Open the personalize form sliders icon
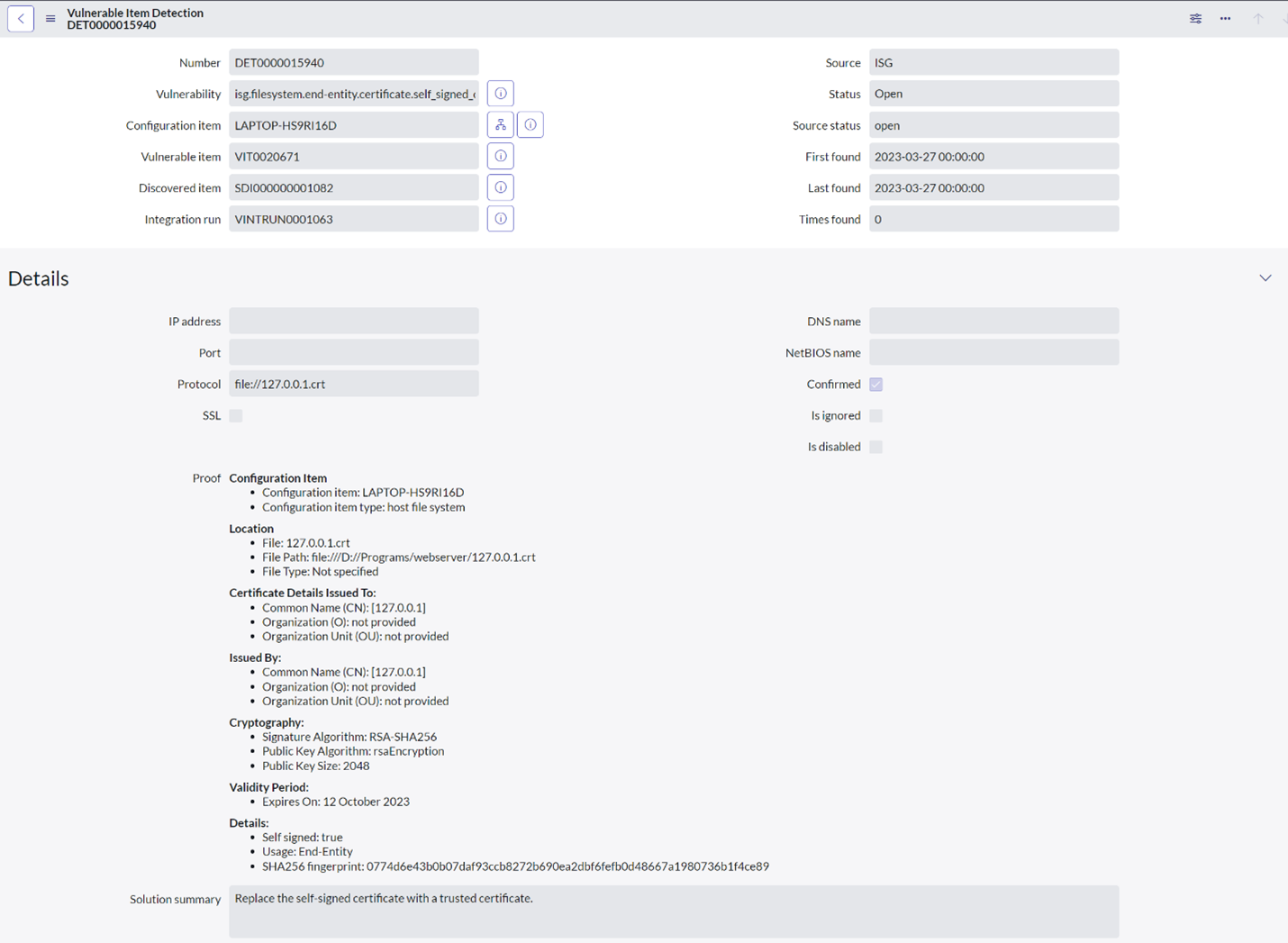Screen dimensions: 1288x943 (x=1195, y=18)
